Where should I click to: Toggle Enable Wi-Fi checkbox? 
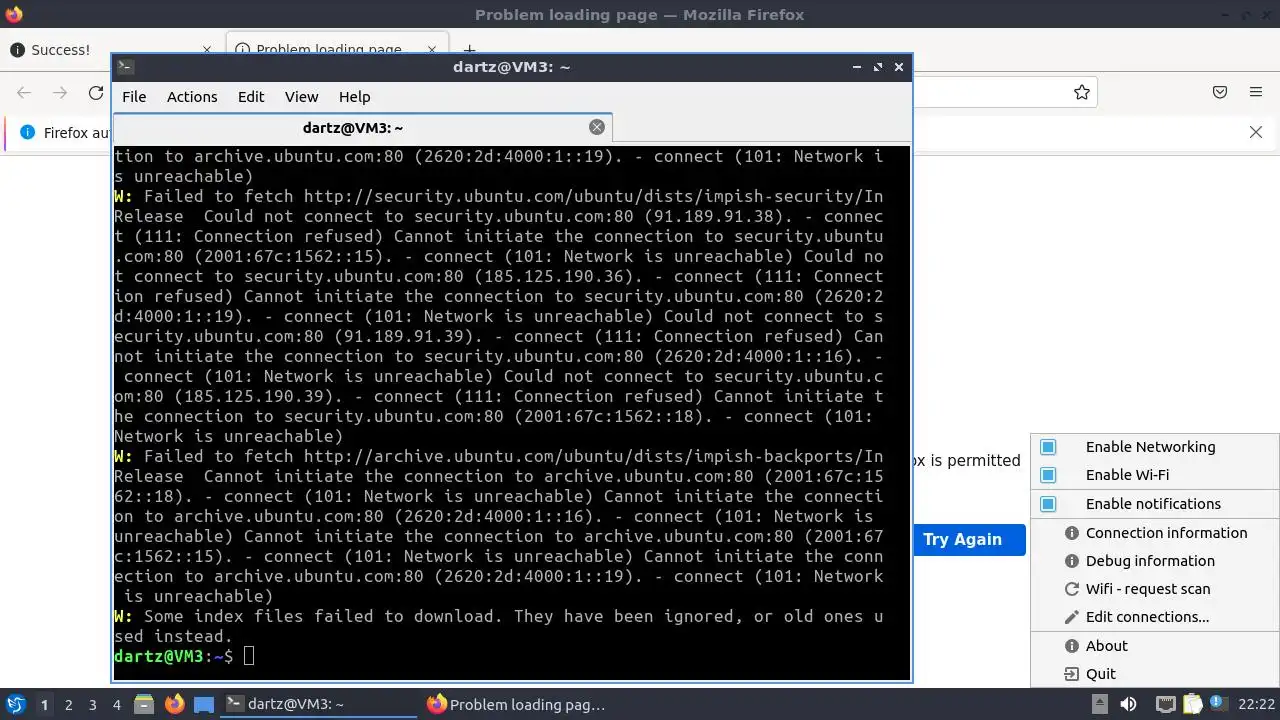click(1048, 475)
